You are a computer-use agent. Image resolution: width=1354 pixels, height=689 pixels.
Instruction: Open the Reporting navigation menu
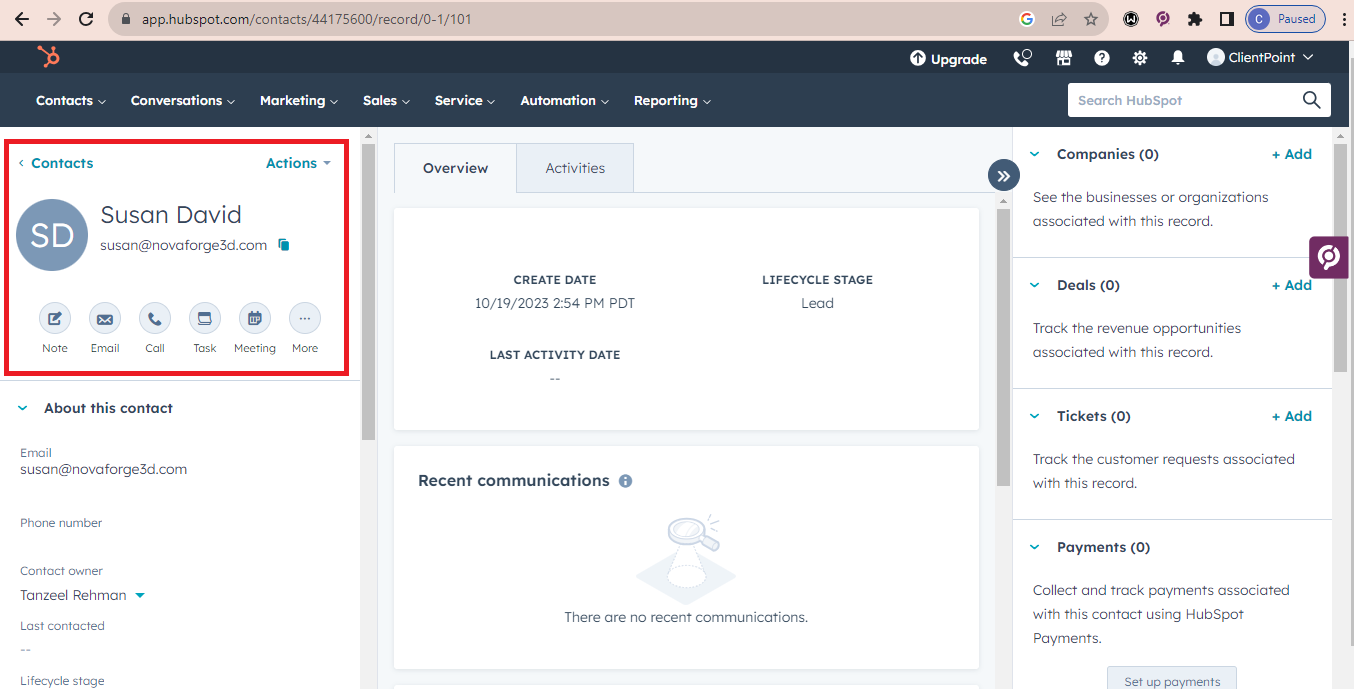pyautogui.click(x=673, y=100)
